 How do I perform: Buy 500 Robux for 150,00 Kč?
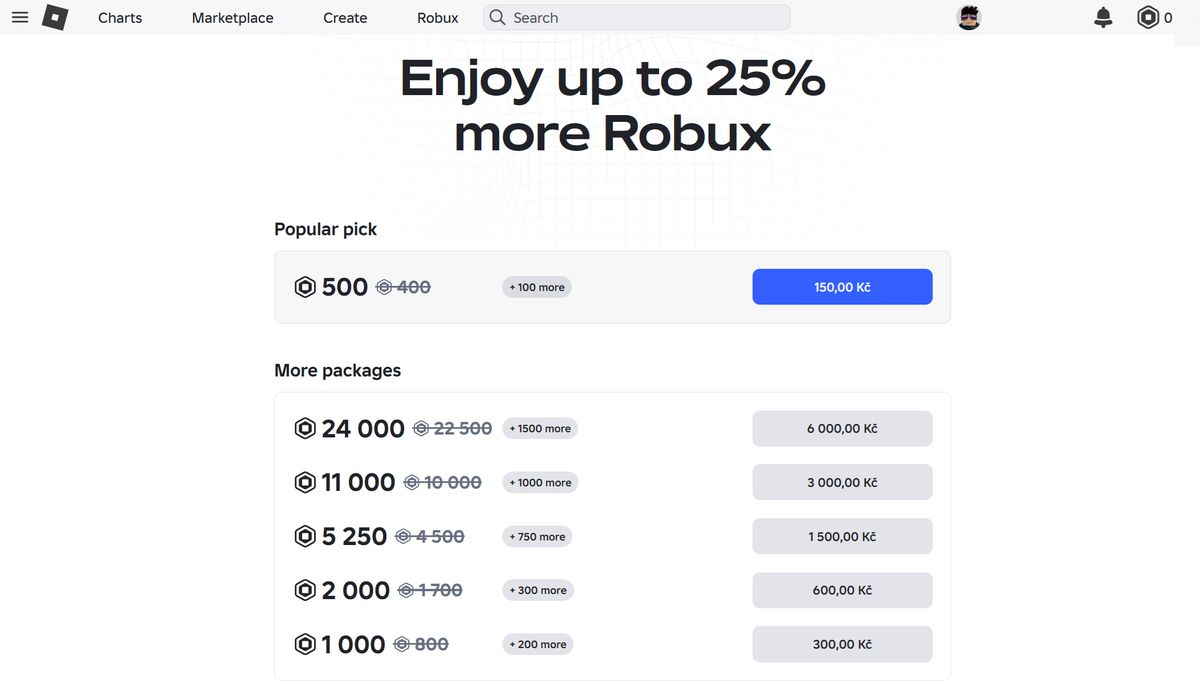tap(842, 287)
